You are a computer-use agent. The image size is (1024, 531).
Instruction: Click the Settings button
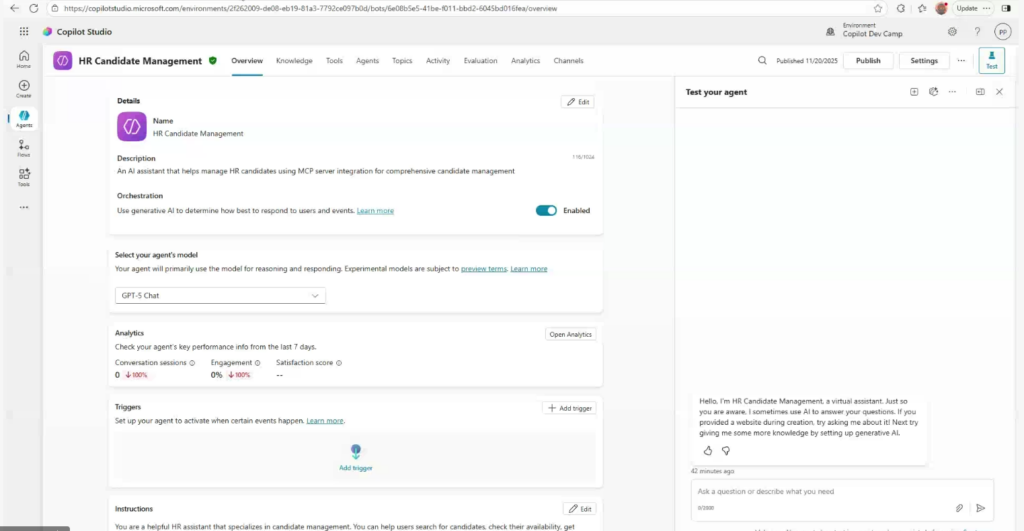[924, 61]
